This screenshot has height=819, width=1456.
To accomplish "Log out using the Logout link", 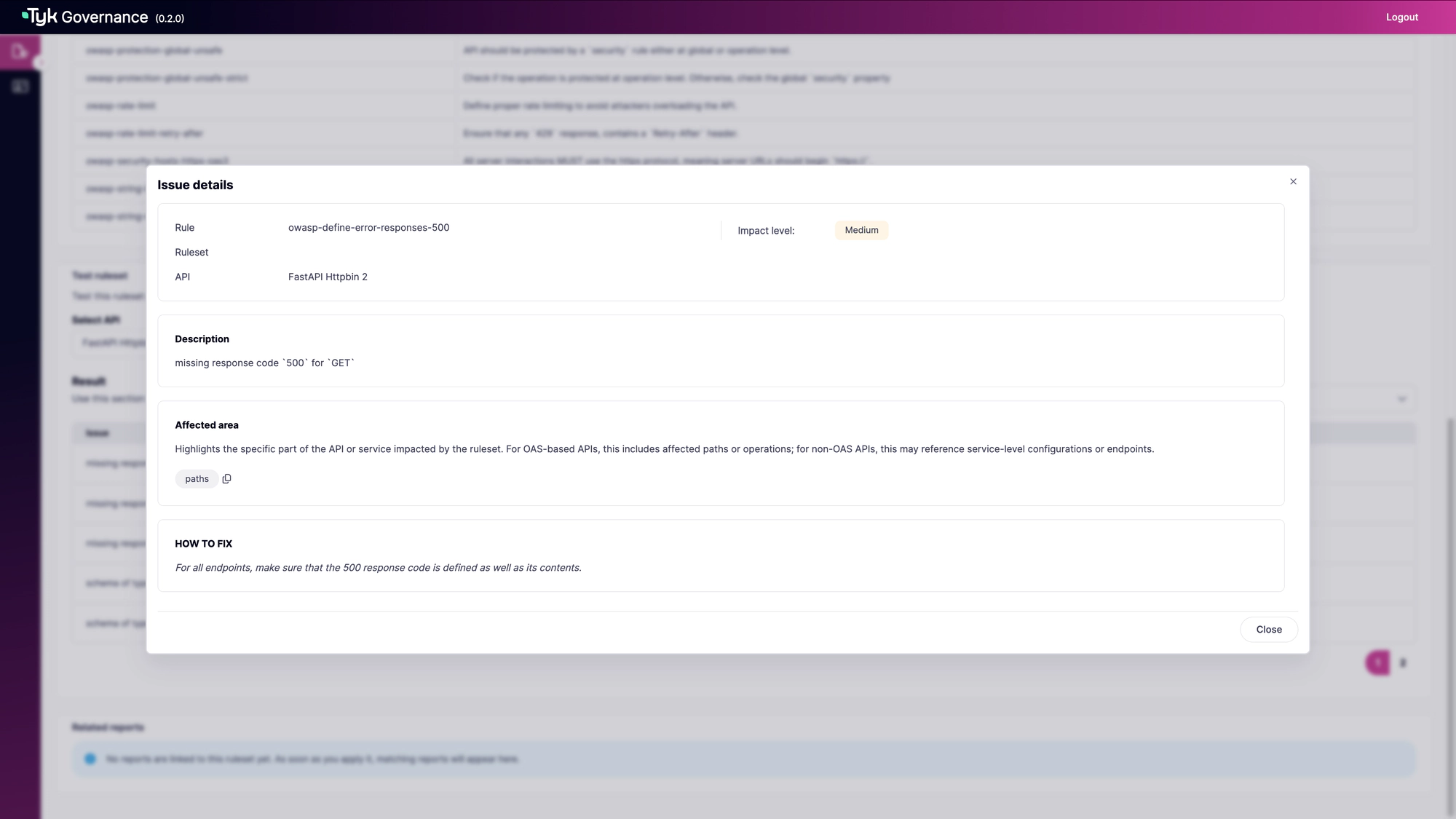I will pos(1401,17).
